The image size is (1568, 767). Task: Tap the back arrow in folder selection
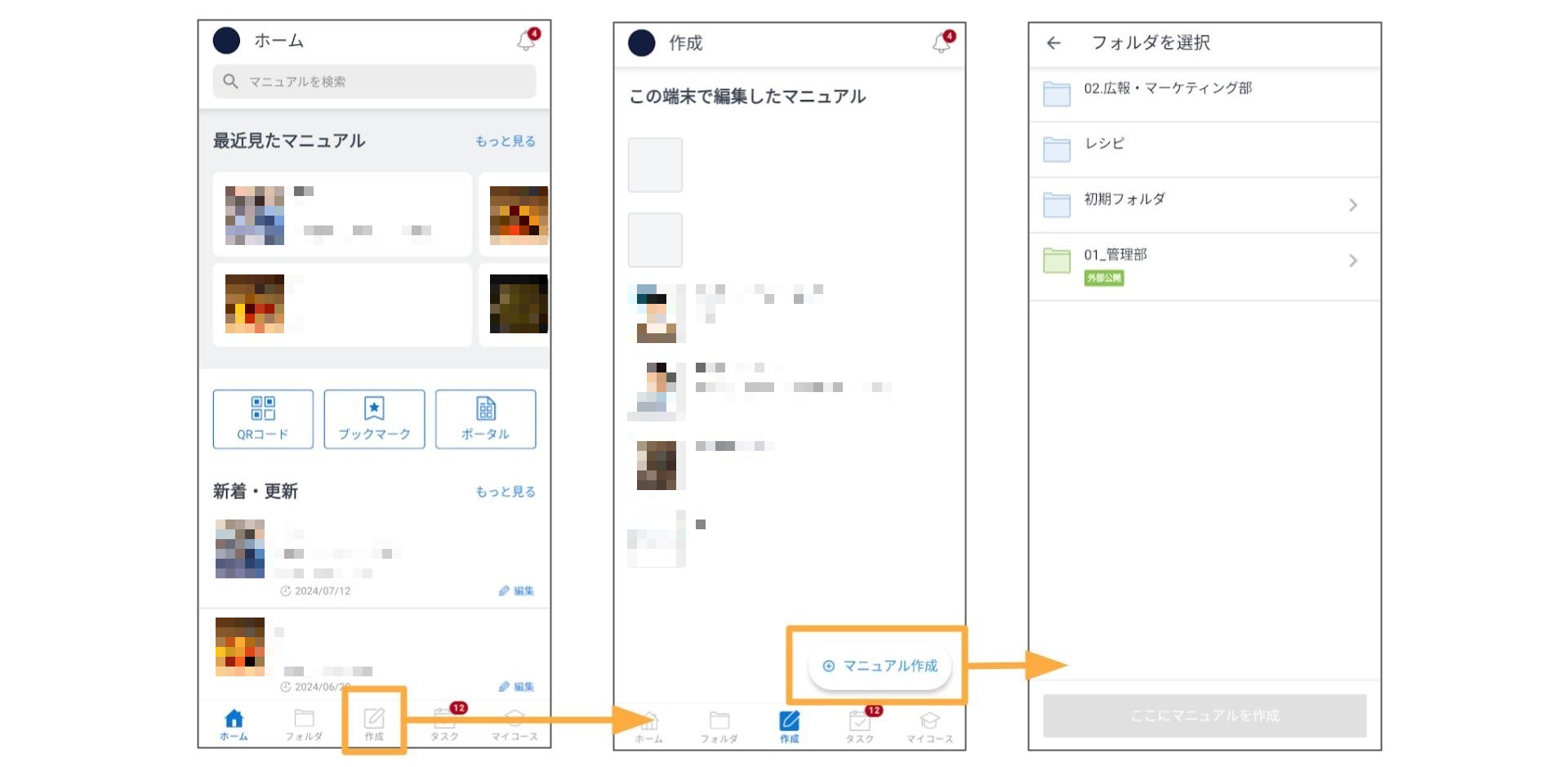(1053, 43)
